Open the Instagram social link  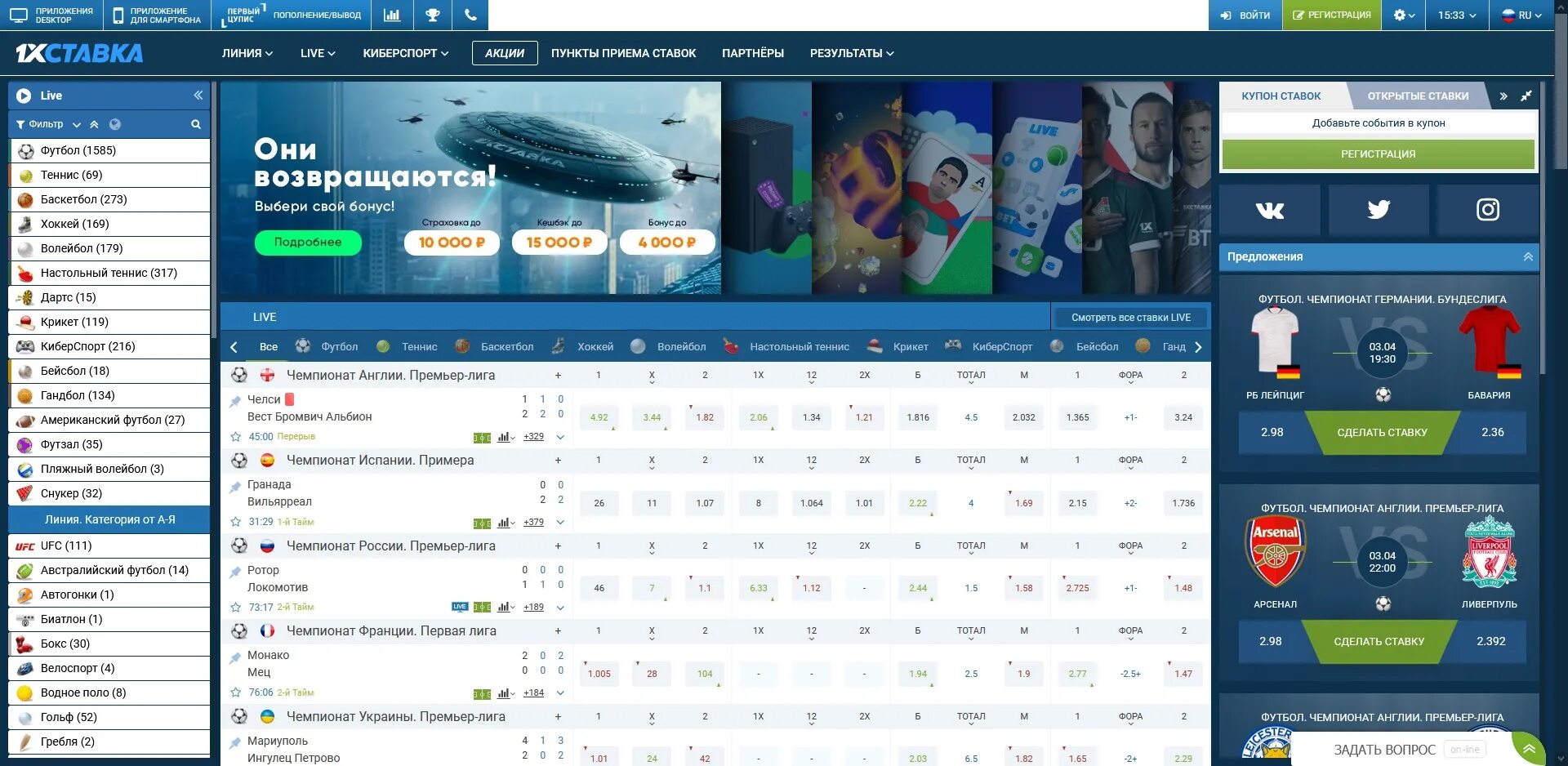1488,210
